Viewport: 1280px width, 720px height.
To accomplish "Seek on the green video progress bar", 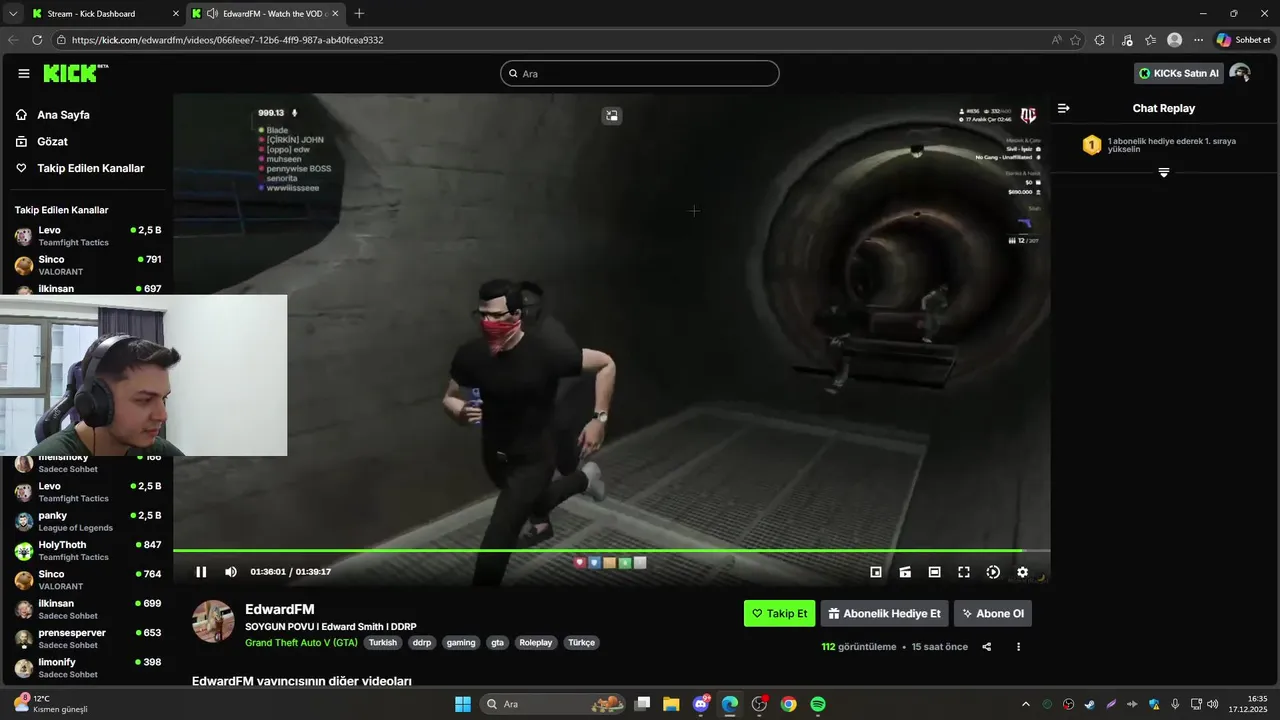I will tap(611, 550).
